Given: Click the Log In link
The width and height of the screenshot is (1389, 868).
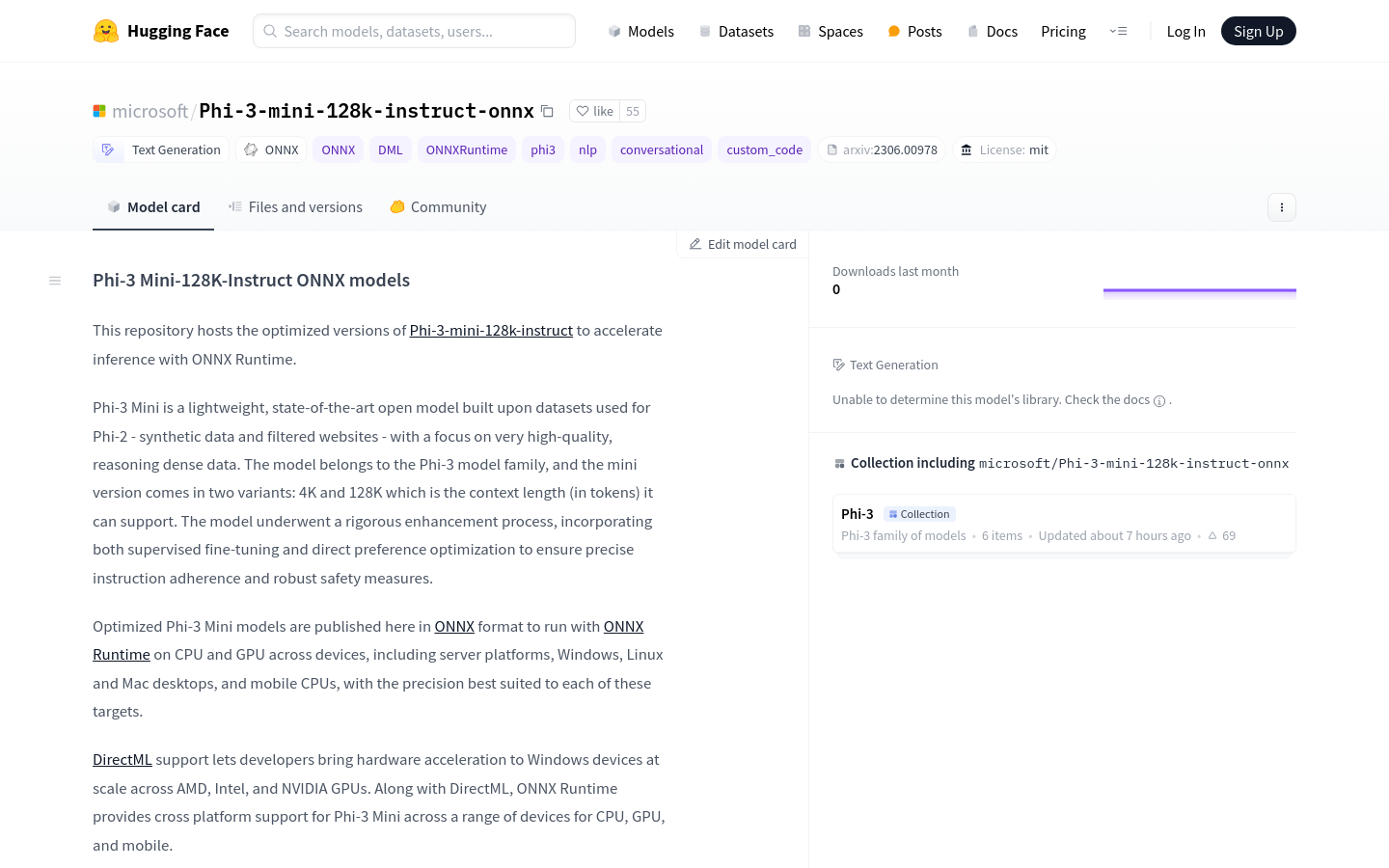Looking at the screenshot, I should [1185, 31].
